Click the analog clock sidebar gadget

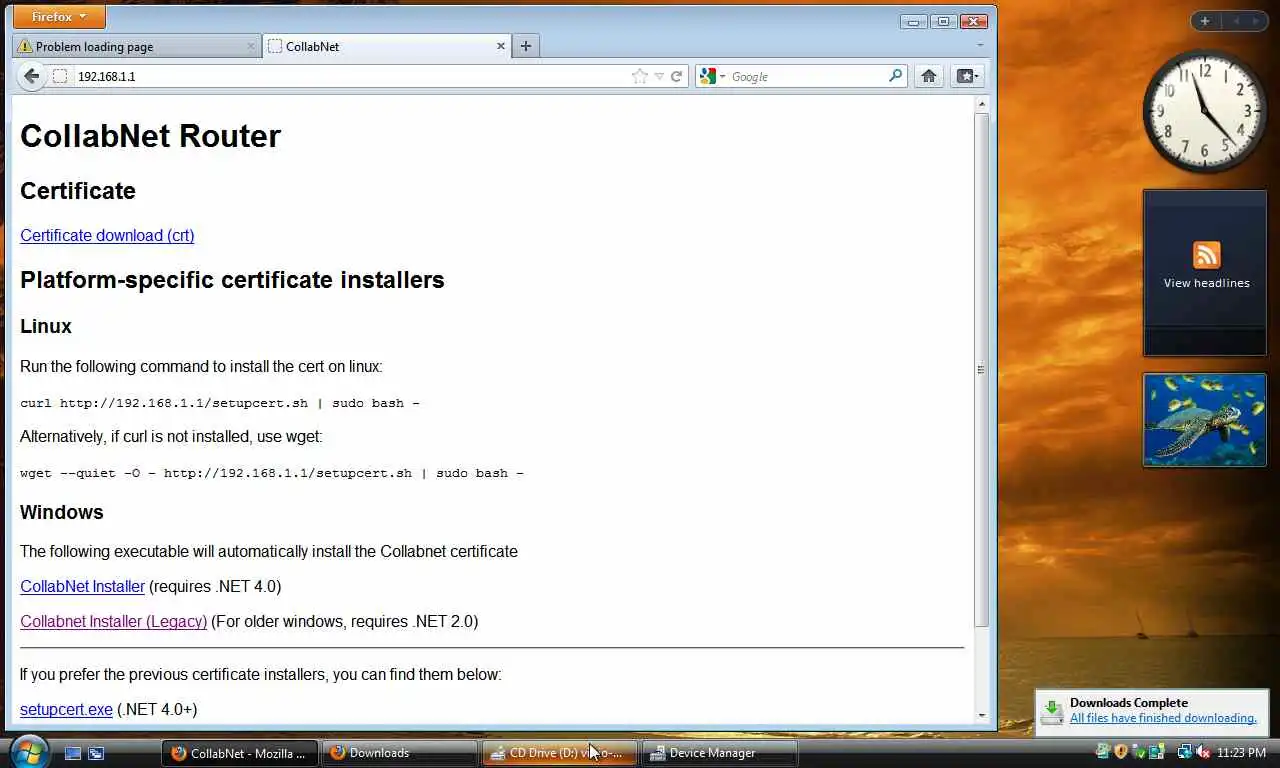[1205, 112]
